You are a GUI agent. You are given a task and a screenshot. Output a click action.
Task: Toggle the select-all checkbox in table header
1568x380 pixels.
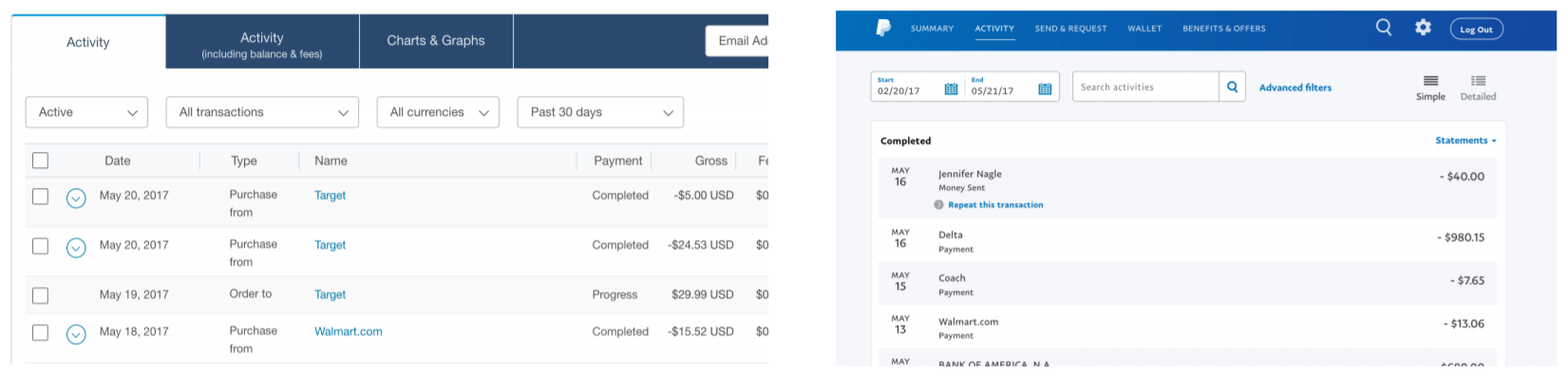click(40, 161)
